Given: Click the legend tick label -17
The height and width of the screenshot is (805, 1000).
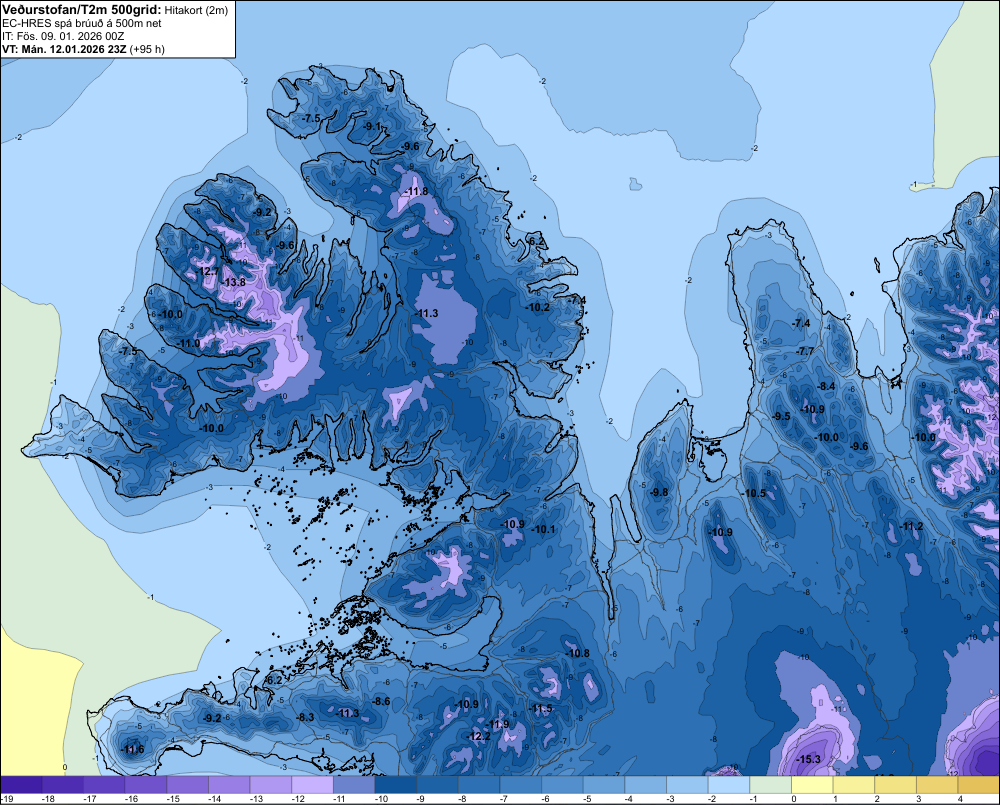Looking at the screenshot, I should [90, 799].
